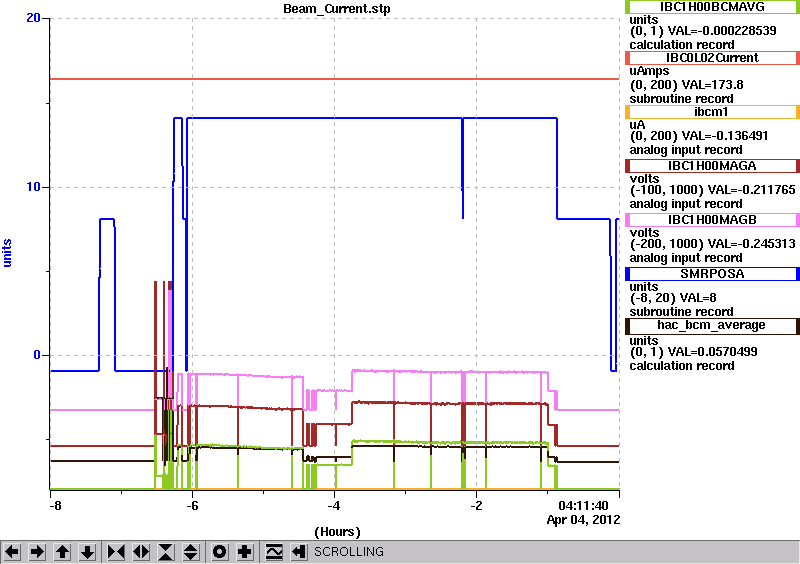Screen dimensions: 800x564
Task: Click the 04:11:40 time stamp
Action: [x=583, y=506]
